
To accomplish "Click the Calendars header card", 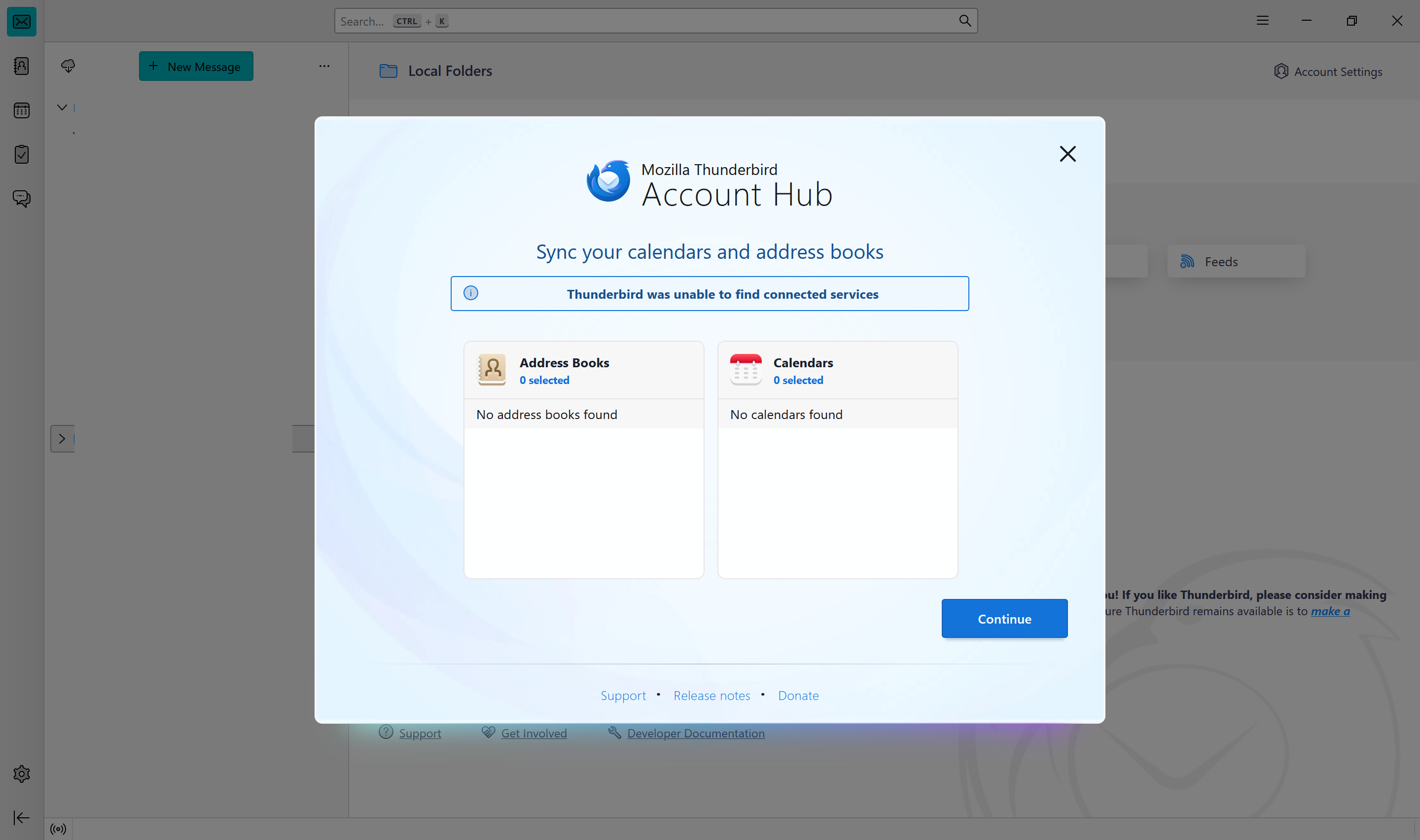I will [x=838, y=370].
